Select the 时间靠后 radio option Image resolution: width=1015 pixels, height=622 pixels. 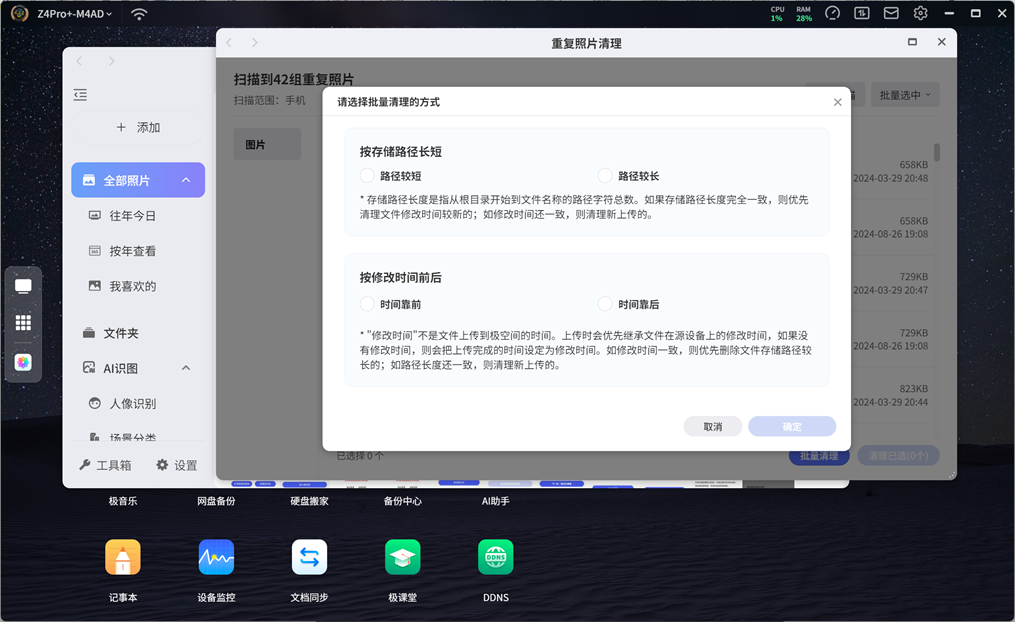[605, 304]
